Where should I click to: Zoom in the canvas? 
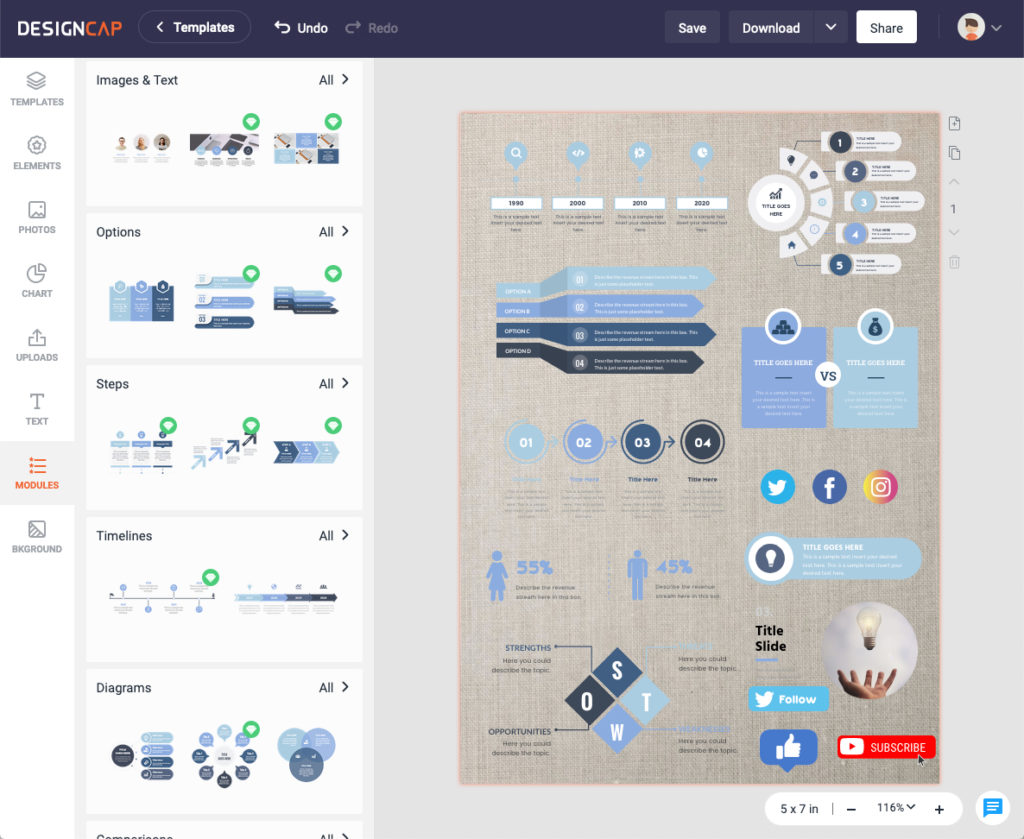click(x=939, y=809)
